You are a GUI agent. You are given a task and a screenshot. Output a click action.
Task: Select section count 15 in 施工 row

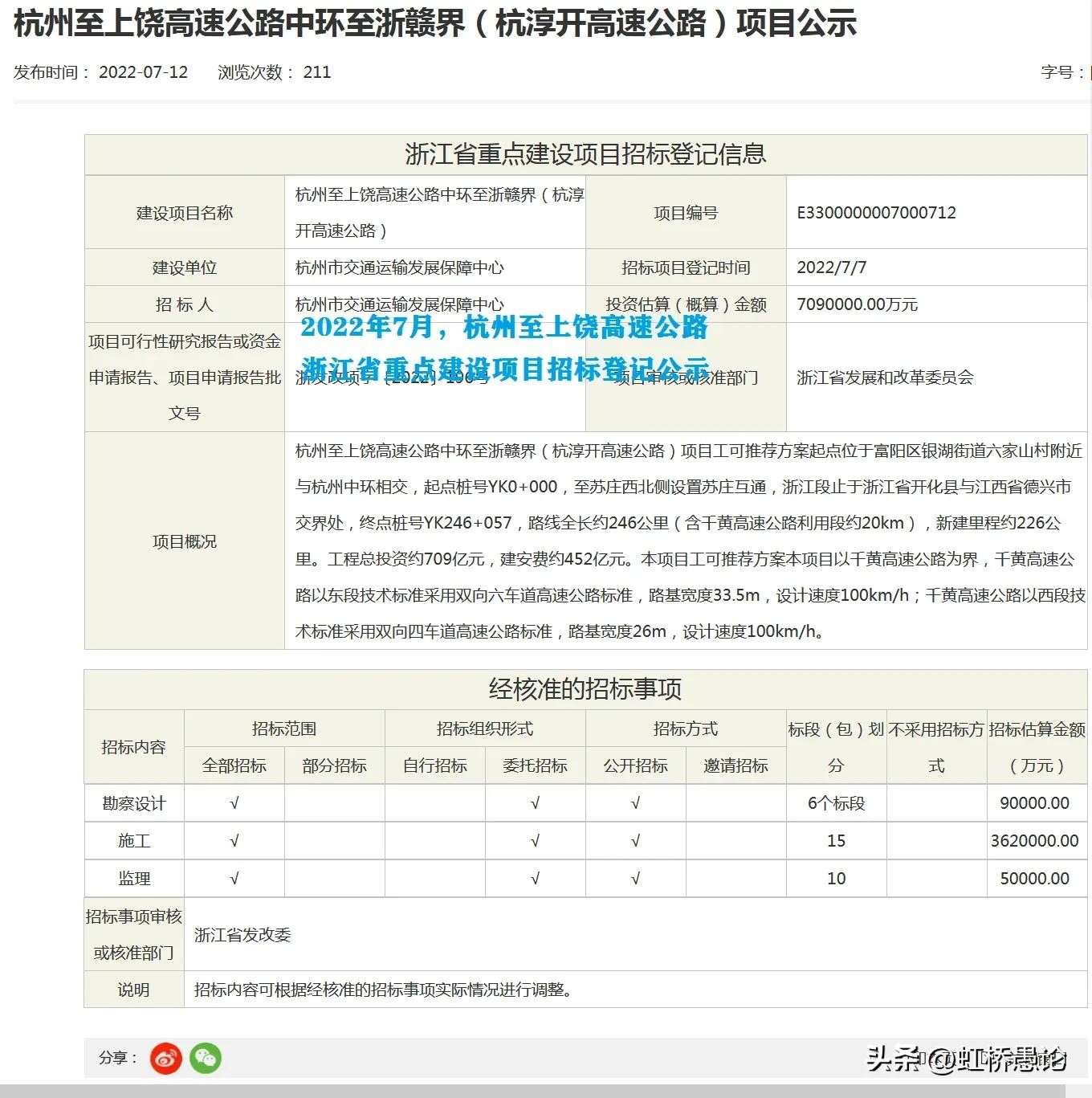[x=836, y=841]
